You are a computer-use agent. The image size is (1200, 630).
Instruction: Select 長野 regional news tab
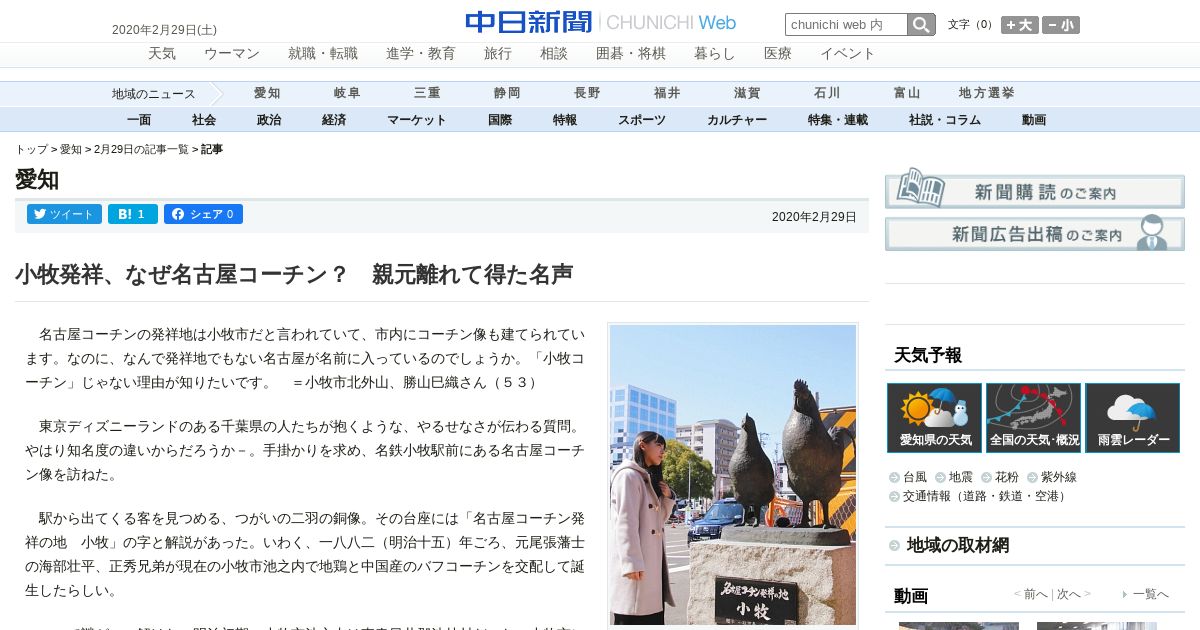coord(587,93)
